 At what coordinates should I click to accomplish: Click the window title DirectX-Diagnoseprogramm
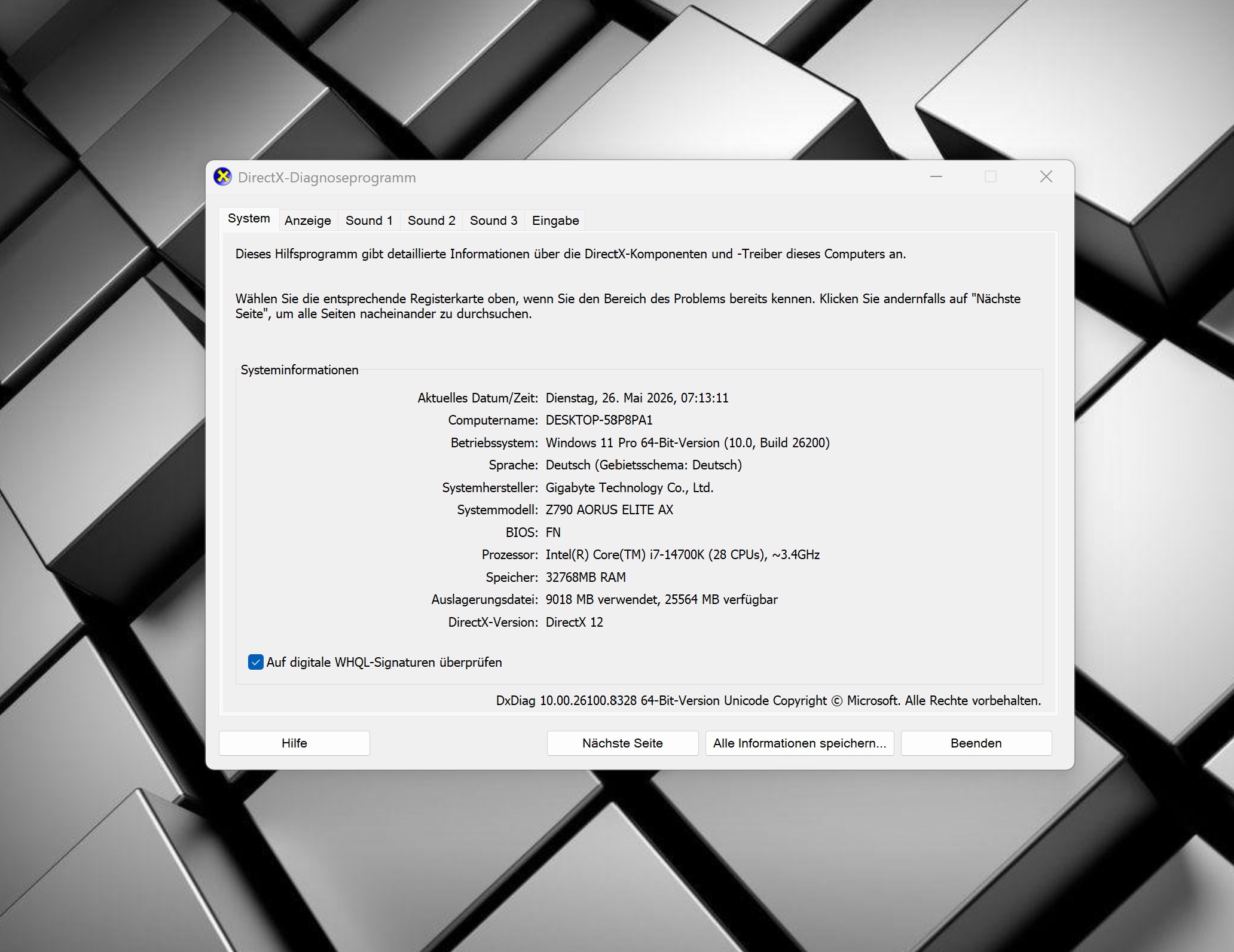pyautogui.click(x=327, y=178)
